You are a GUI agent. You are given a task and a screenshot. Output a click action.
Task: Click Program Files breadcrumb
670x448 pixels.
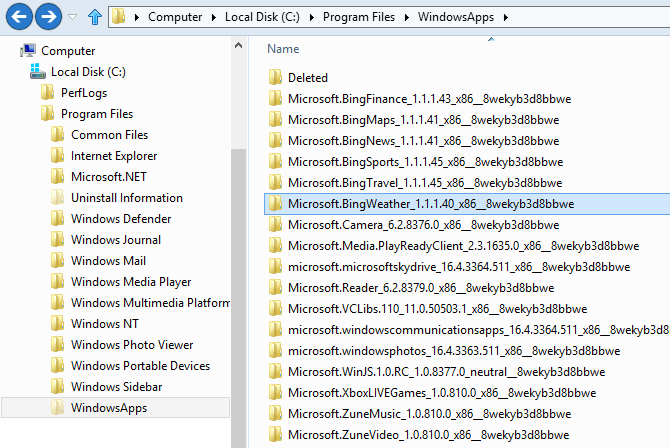(359, 17)
